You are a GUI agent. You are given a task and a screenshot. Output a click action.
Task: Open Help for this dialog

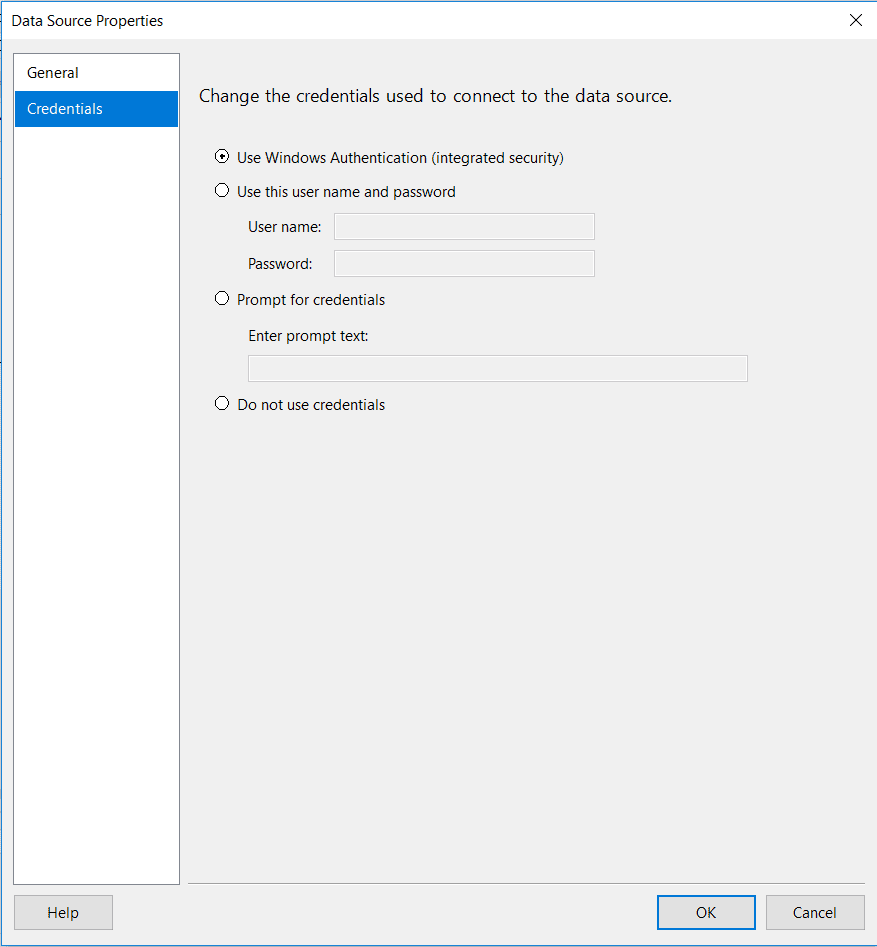pyautogui.click(x=63, y=912)
